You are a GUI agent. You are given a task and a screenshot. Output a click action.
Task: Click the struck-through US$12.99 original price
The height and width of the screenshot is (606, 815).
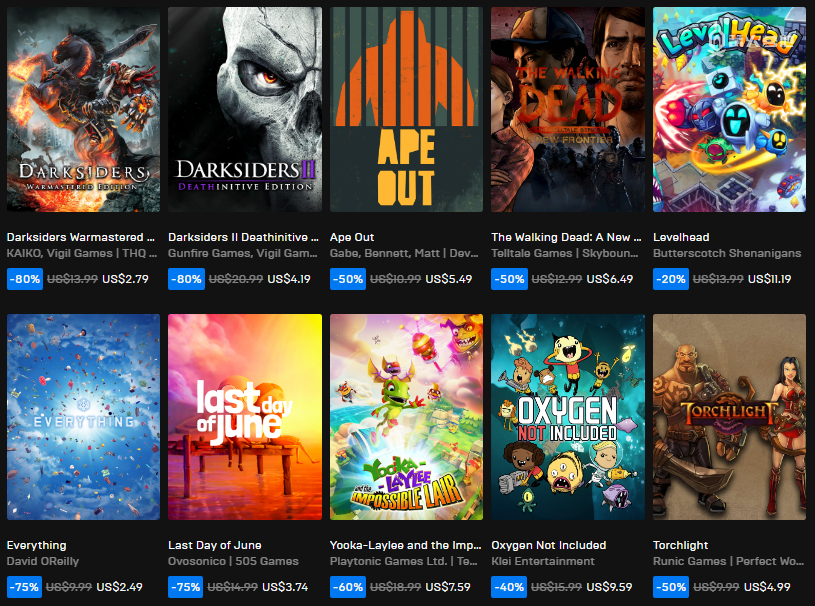pos(557,279)
